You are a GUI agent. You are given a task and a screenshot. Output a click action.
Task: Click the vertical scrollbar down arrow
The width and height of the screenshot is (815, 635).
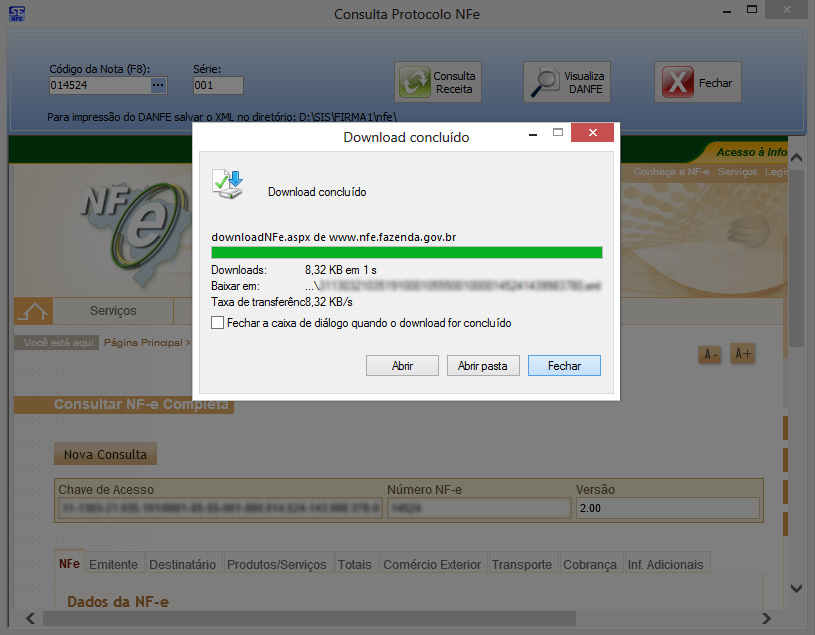point(796,588)
